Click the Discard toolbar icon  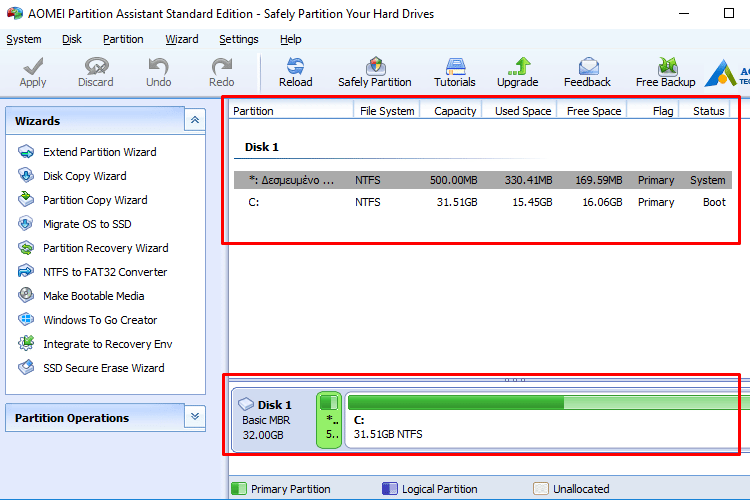96,66
